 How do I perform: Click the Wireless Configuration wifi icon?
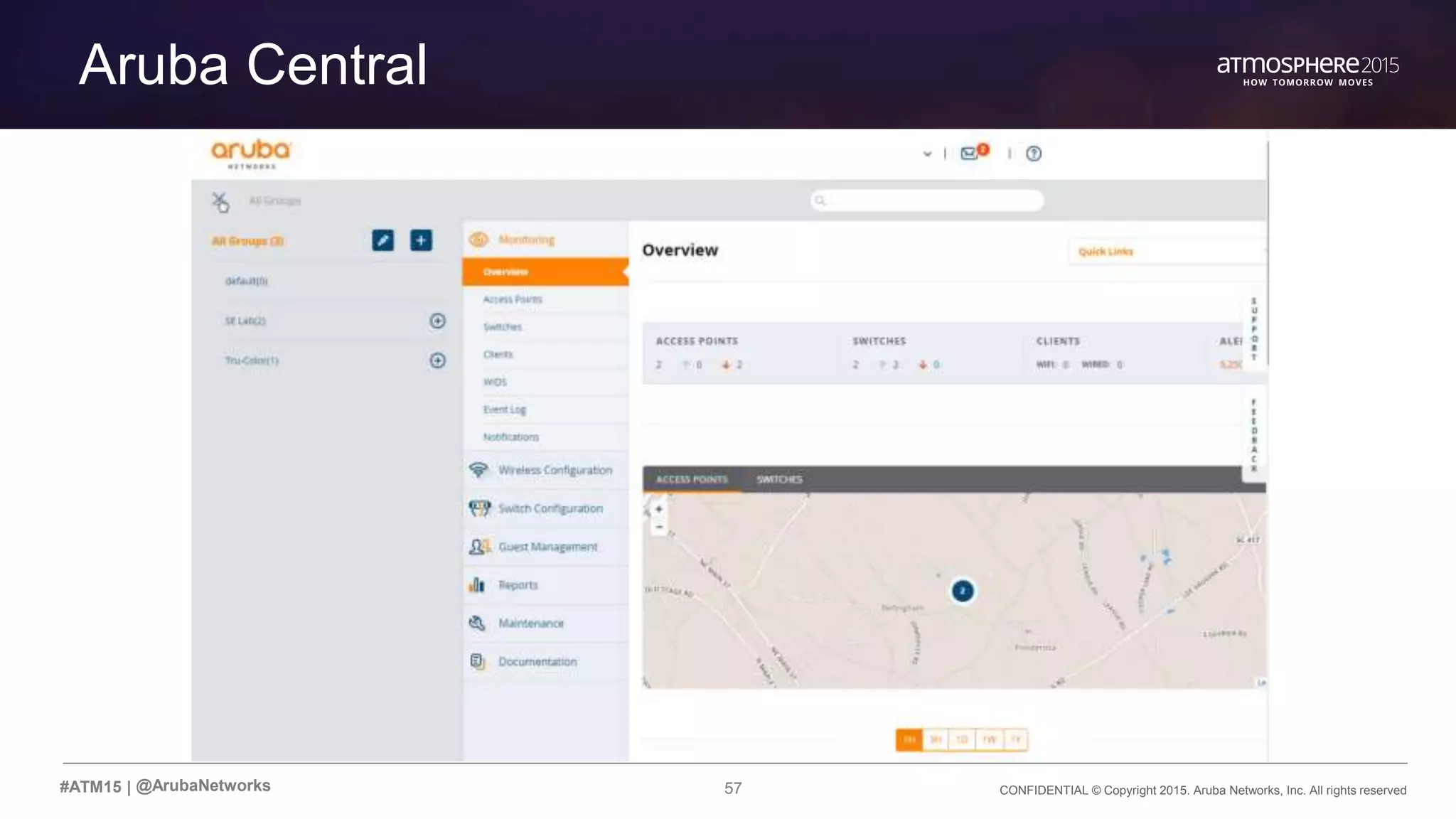click(478, 470)
